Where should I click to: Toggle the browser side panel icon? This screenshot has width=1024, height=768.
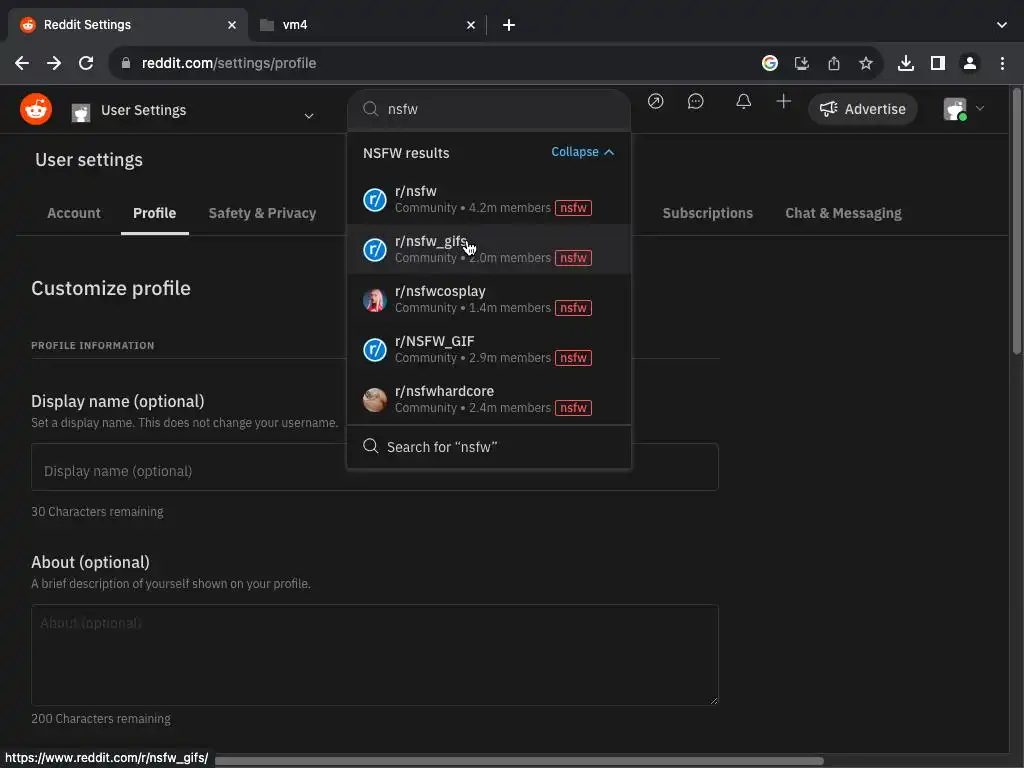(x=938, y=63)
